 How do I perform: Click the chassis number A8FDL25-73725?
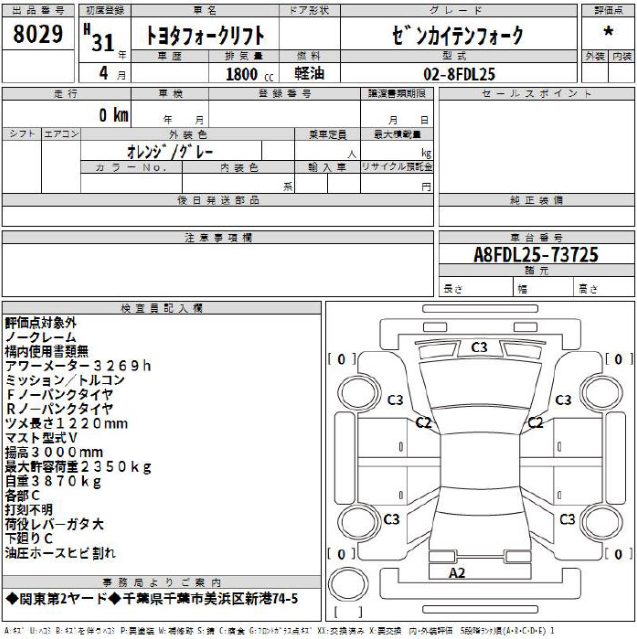(x=535, y=255)
